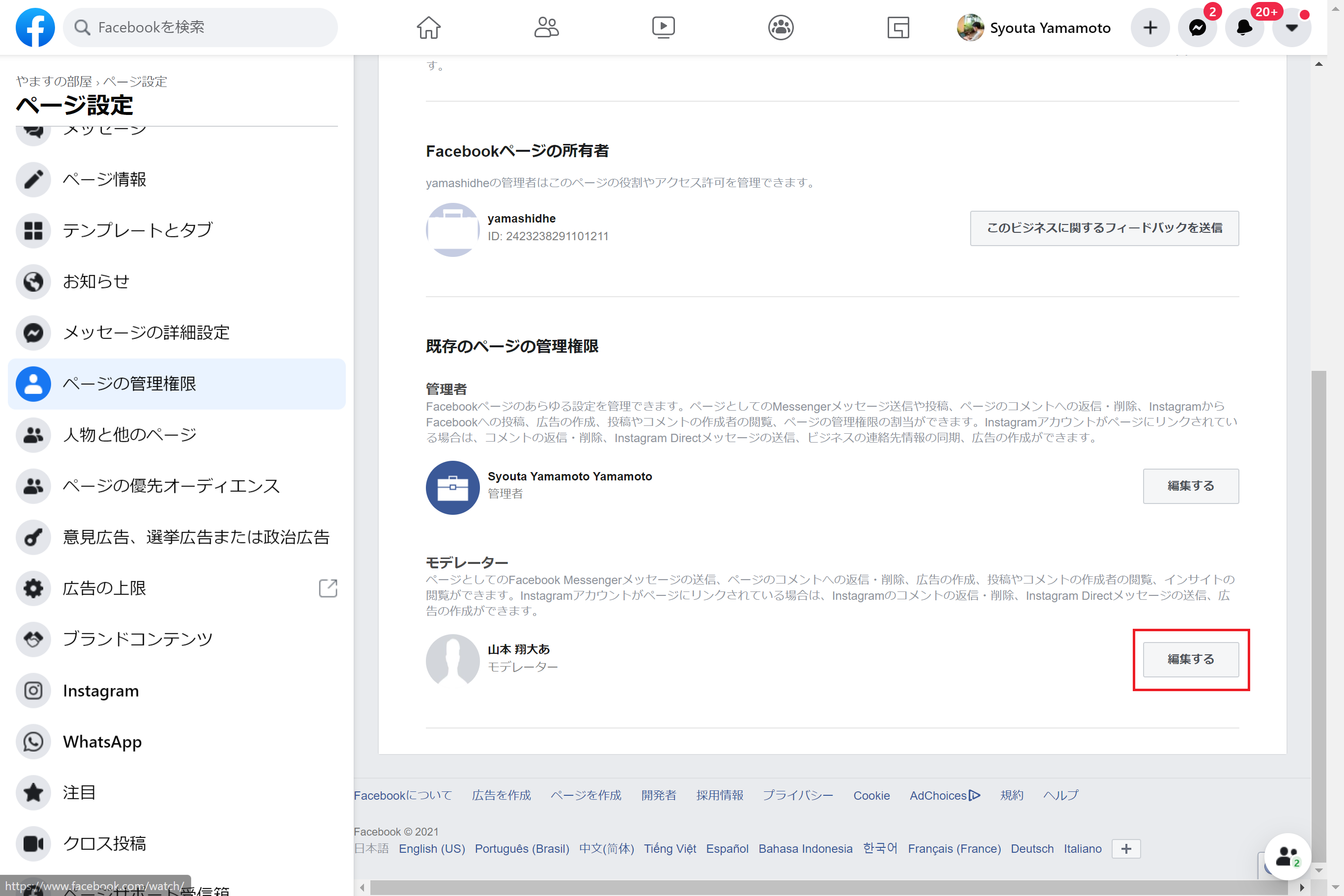The width and height of the screenshot is (1344, 896).
Task: Click the globe icon for お知らせ
Action: coord(33,281)
